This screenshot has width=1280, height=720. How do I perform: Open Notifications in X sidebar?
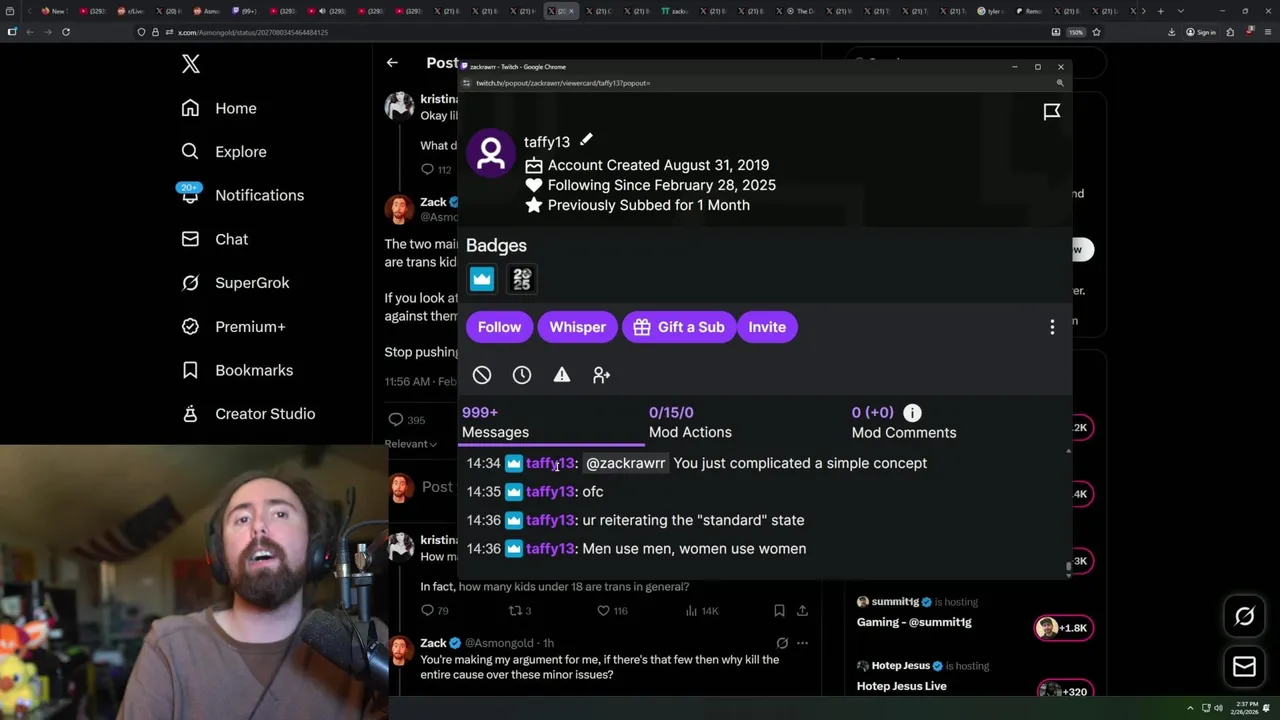[241, 195]
